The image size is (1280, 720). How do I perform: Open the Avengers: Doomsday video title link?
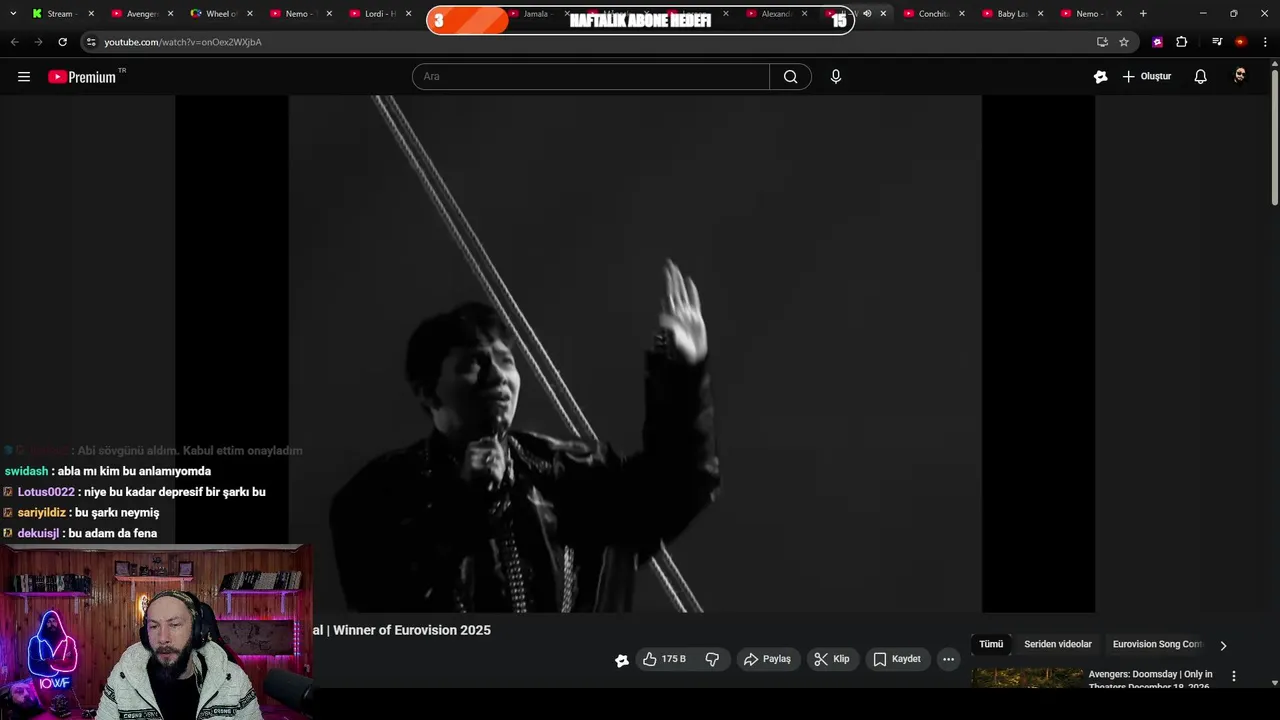tap(1150, 680)
